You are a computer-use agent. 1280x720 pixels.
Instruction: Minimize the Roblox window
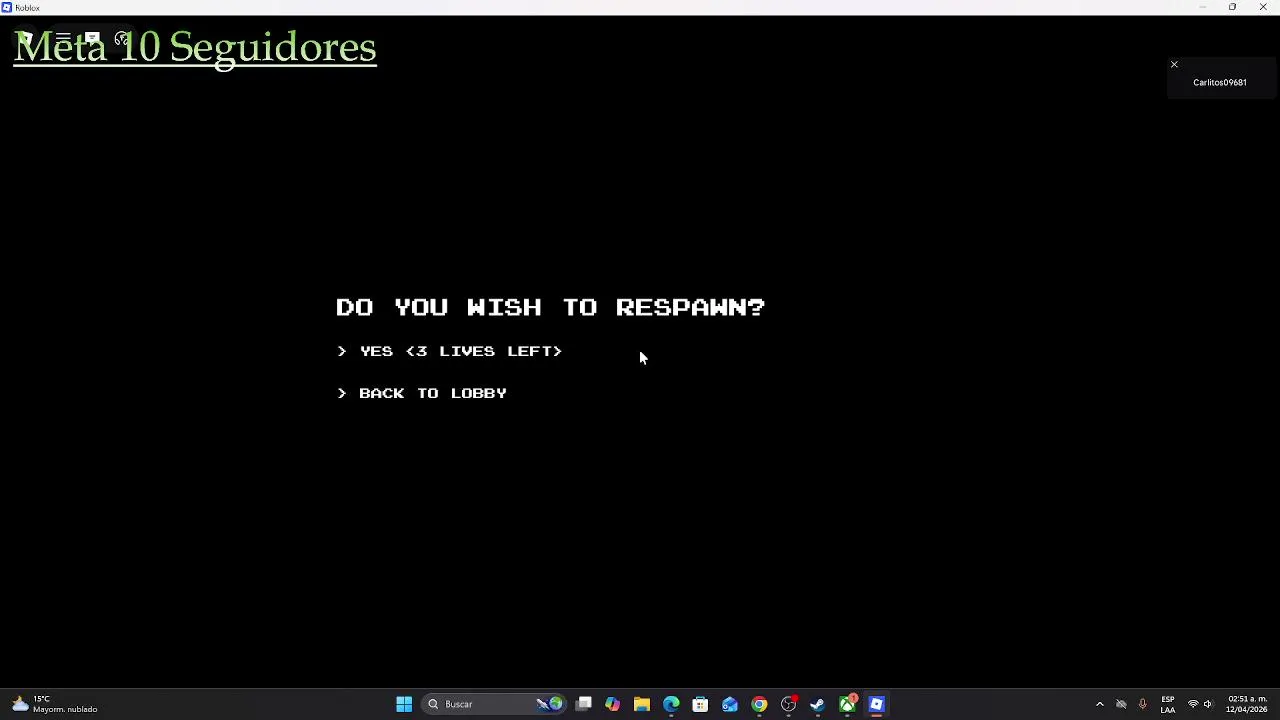coord(1202,7)
